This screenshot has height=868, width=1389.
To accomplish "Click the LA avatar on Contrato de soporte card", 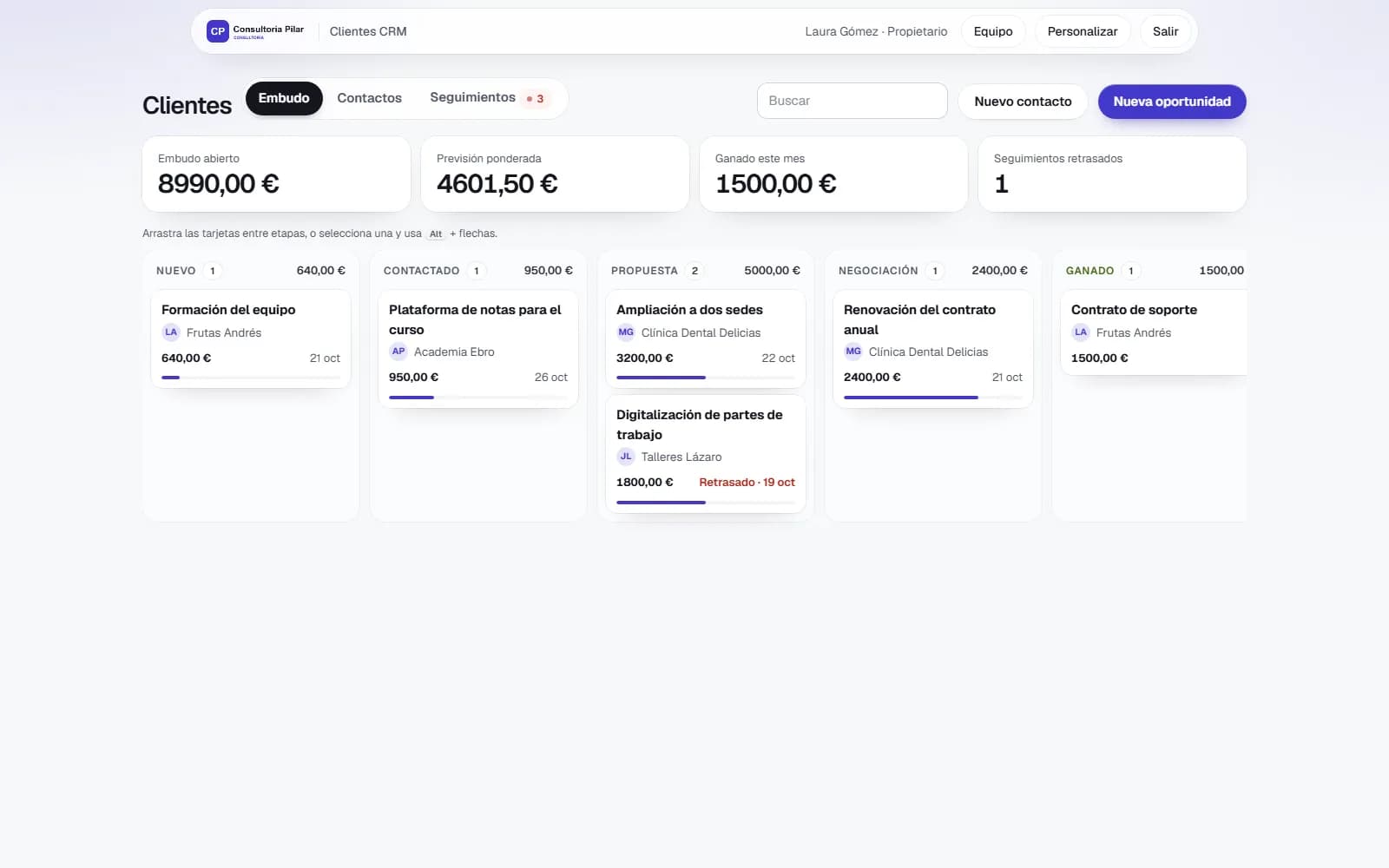I will [x=1081, y=332].
